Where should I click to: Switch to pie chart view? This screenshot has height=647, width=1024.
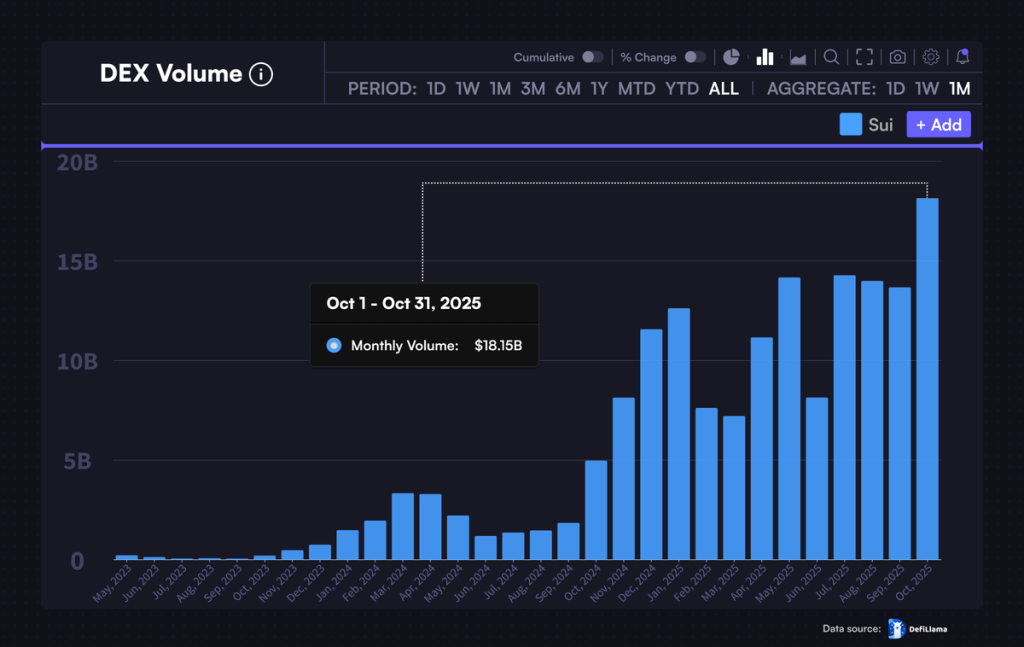(x=732, y=57)
